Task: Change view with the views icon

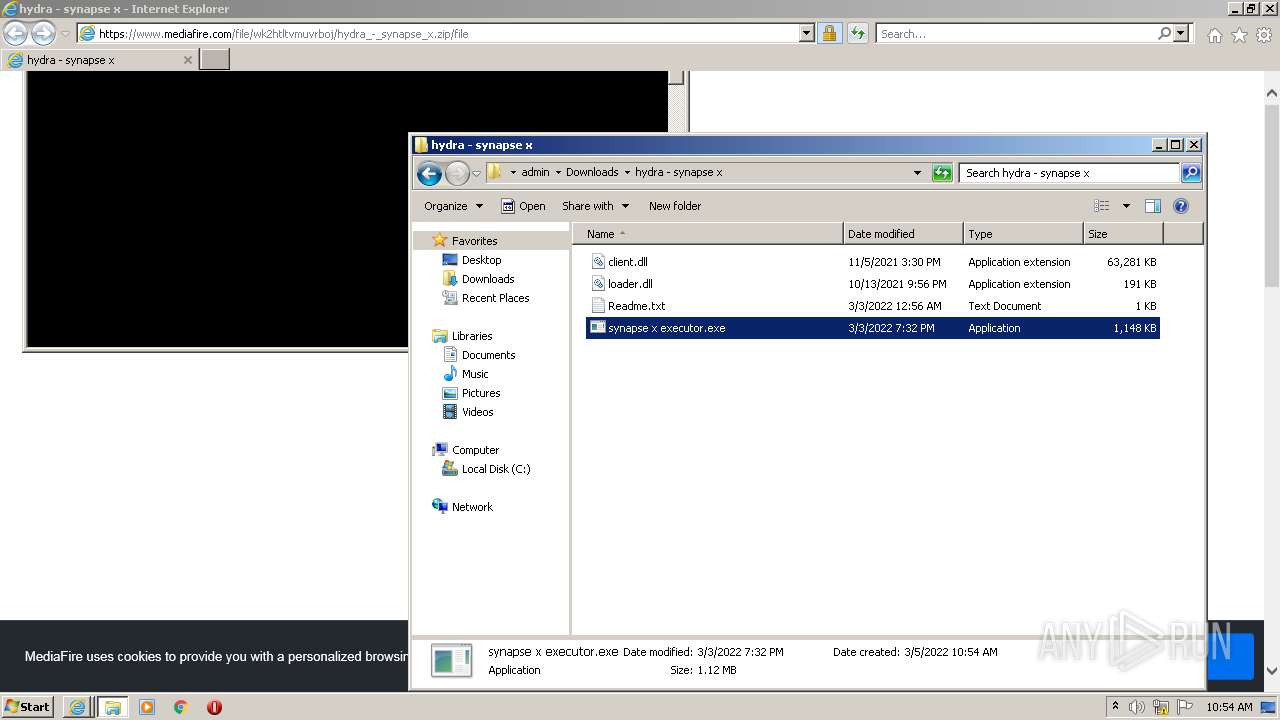Action: [x=1102, y=206]
